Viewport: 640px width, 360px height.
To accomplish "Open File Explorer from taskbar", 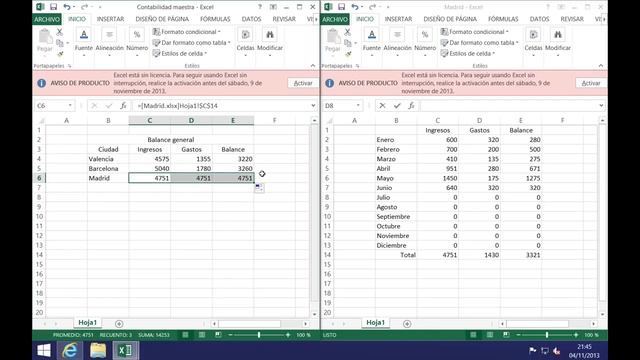I will (x=98, y=350).
